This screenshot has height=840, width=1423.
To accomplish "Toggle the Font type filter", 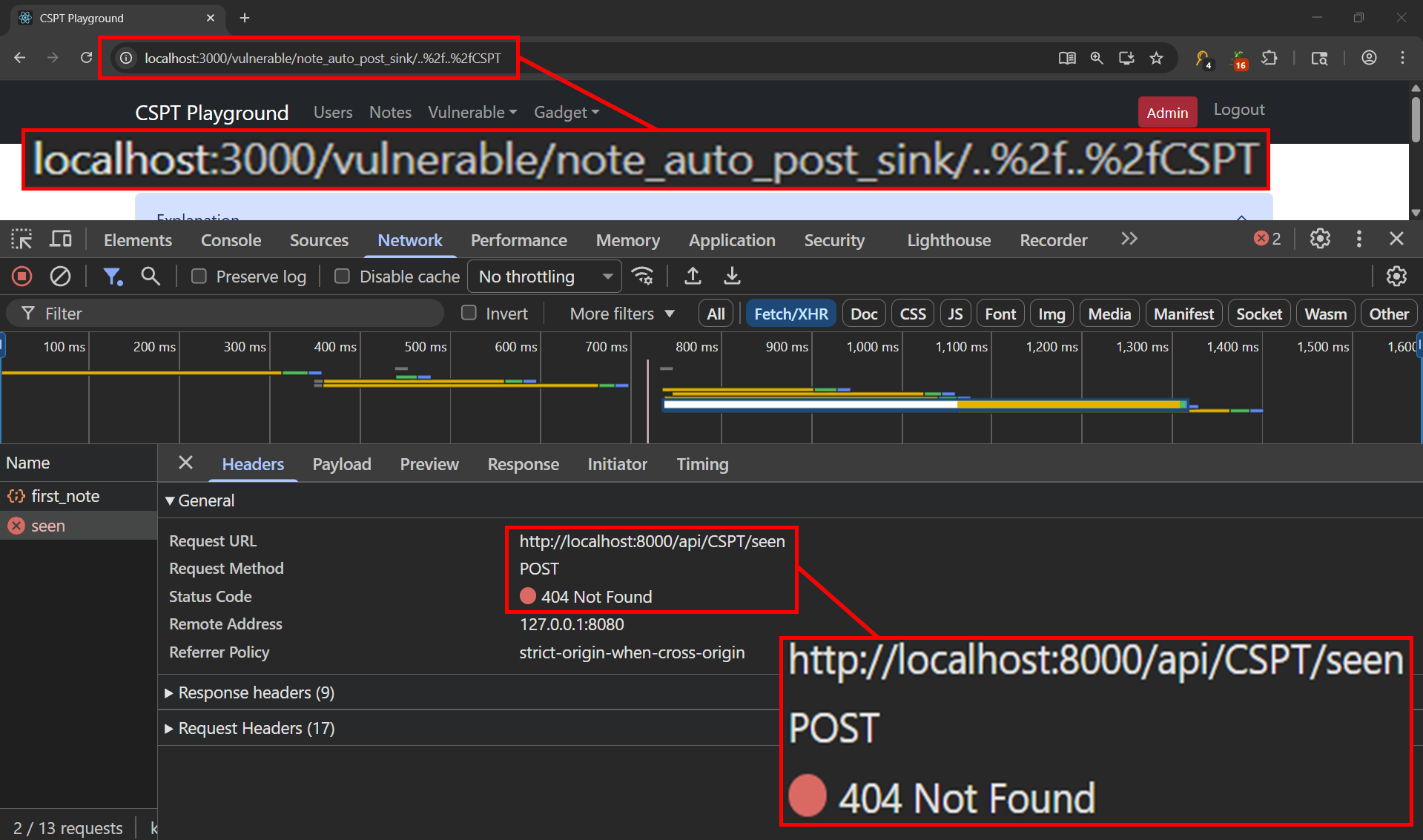I will (1000, 314).
